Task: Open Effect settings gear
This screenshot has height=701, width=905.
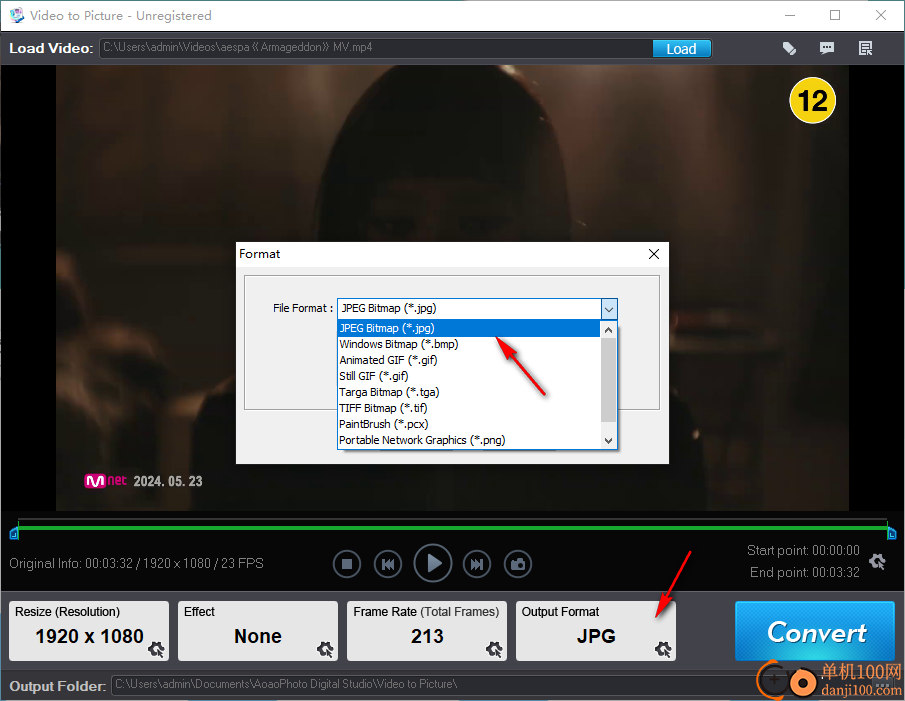Action: click(326, 649)
